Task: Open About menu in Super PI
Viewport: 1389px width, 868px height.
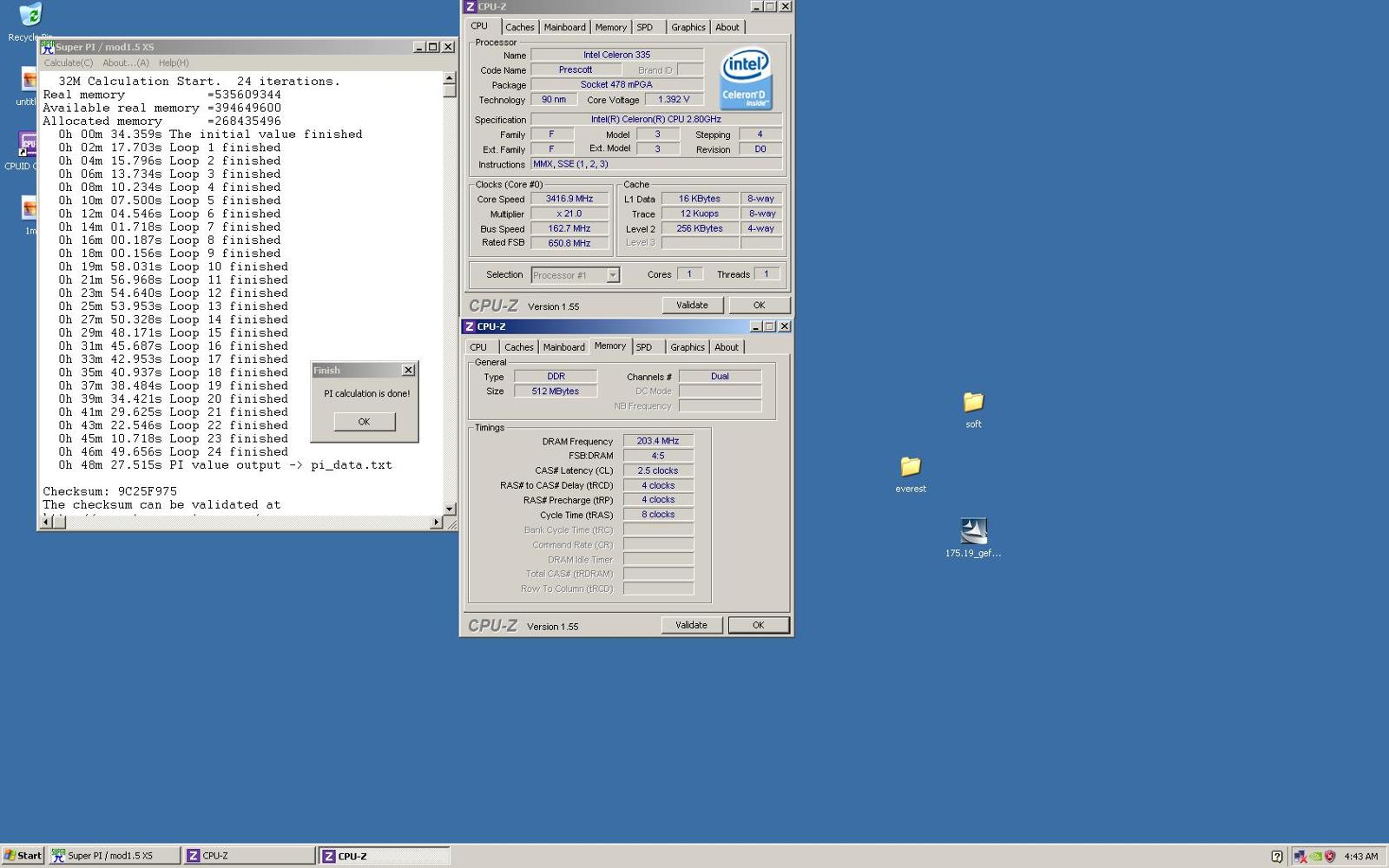Action: coord(126,62)
